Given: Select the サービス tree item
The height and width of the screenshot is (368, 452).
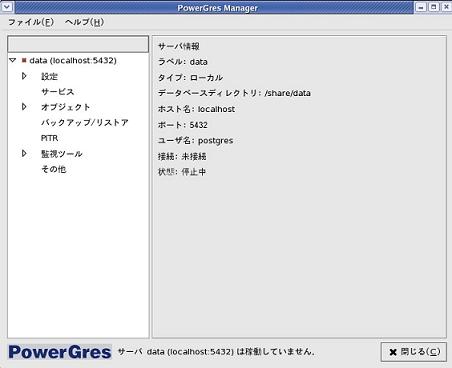Looking at the screenshot, I should point(57,92).
